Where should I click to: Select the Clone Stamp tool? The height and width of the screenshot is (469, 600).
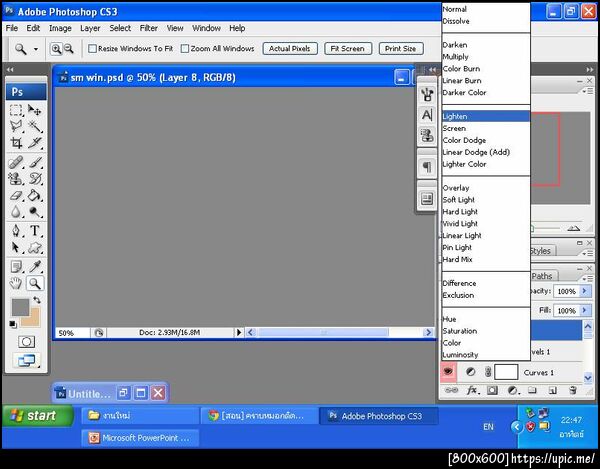(x=16, y=179)
